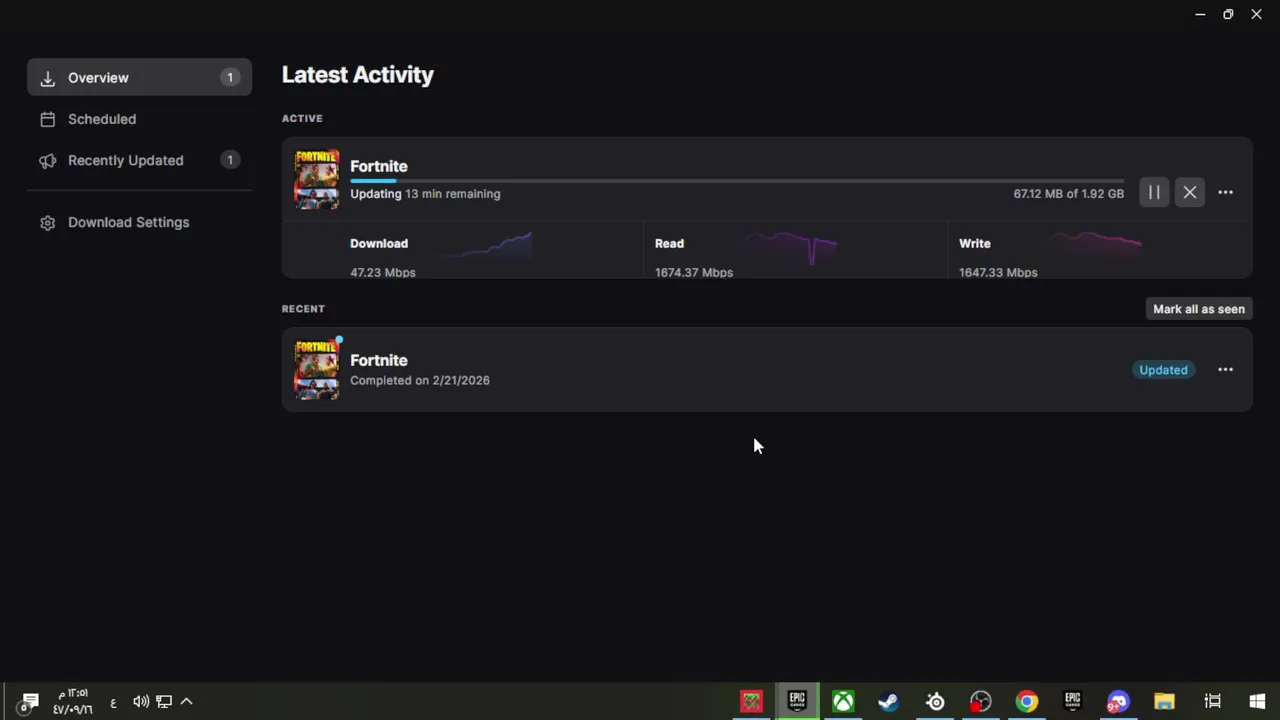The width and height of the screenshot is (1280, 720).
Task: Click active Fortnite game thumbnail
Action: [316, 179]
